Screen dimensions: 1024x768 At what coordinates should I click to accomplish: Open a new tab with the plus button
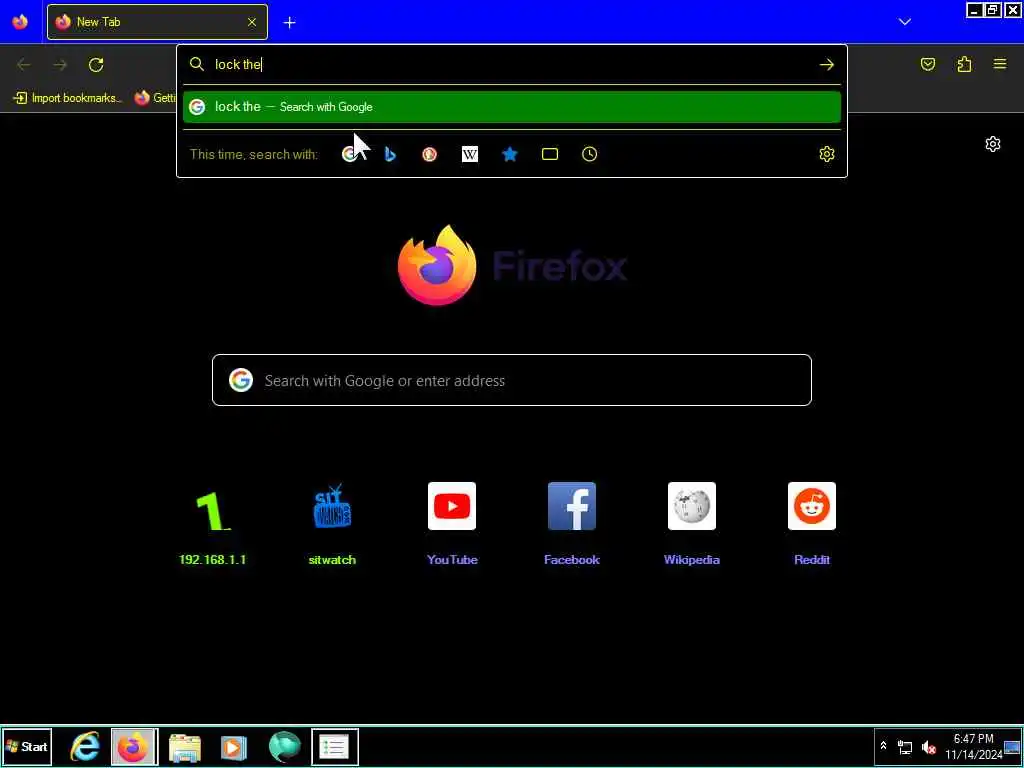pos(289,23)
